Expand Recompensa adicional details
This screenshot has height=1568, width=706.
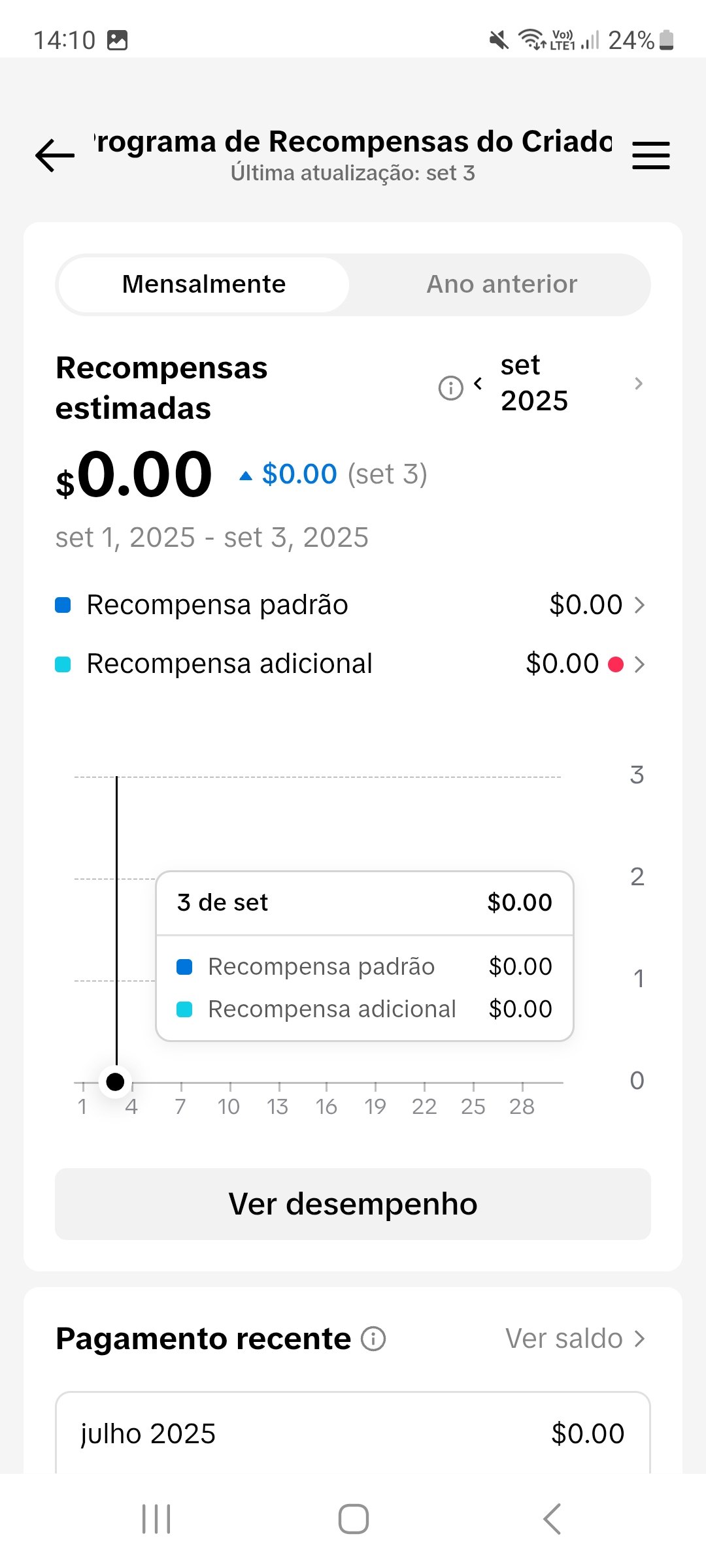click(x=639, y=664)
